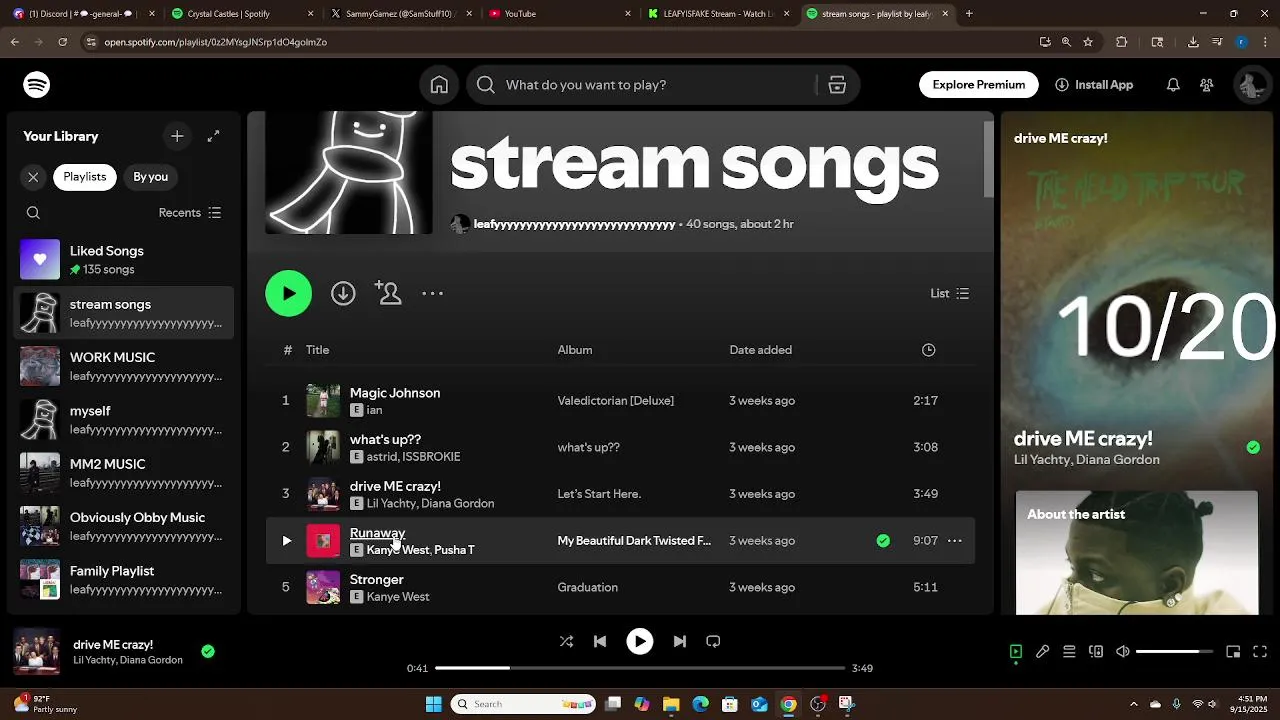
Task: Download the stream songs playlist
Action: coord(343,293)
